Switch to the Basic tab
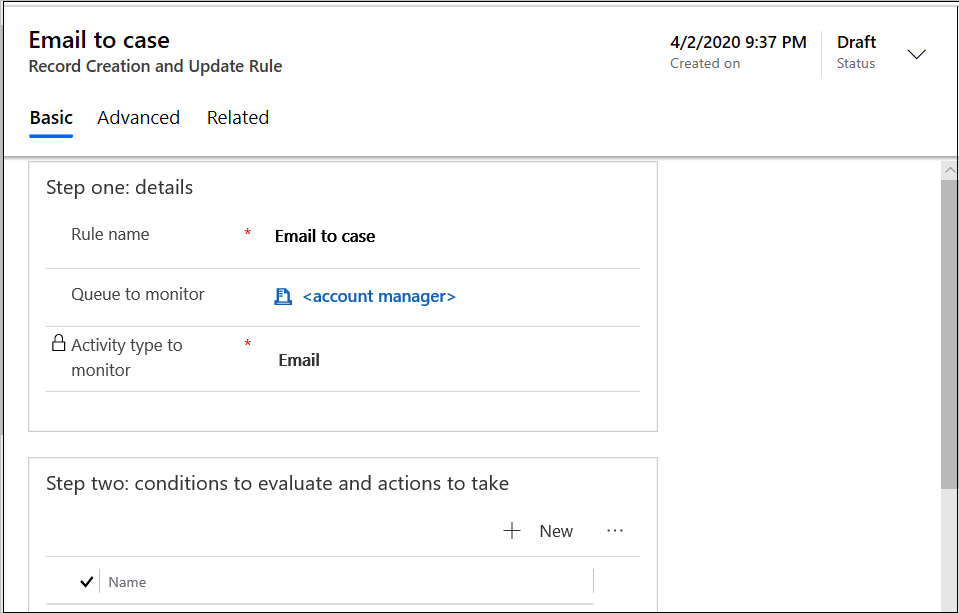The height and width of the screenshot is (613, 959). coord(51,117)
